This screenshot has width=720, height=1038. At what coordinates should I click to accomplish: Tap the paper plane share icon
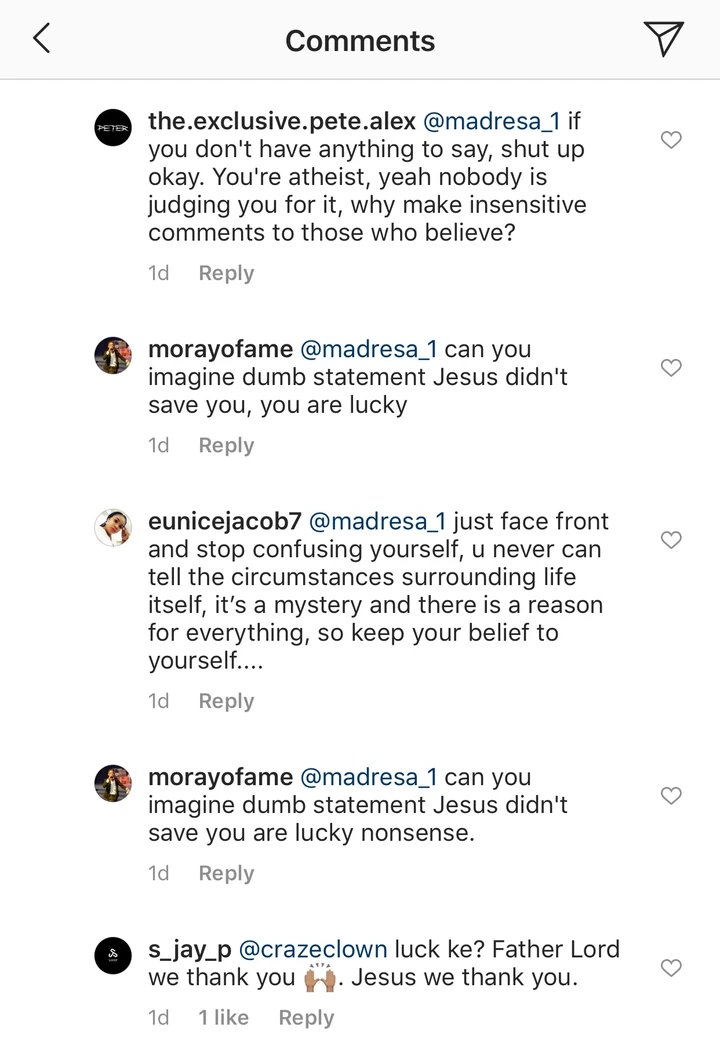point(663,40)
